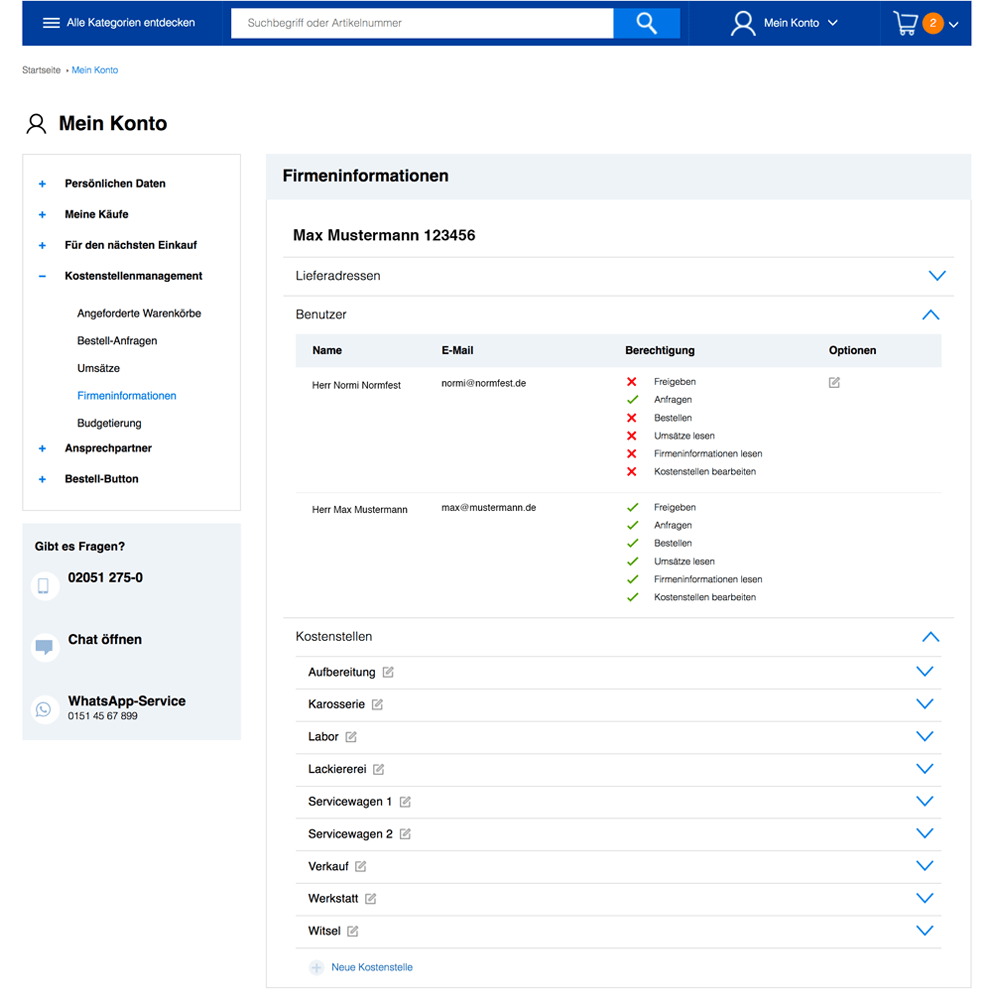
Task: Click the chat bubble icon
Action: coord(44,647)
